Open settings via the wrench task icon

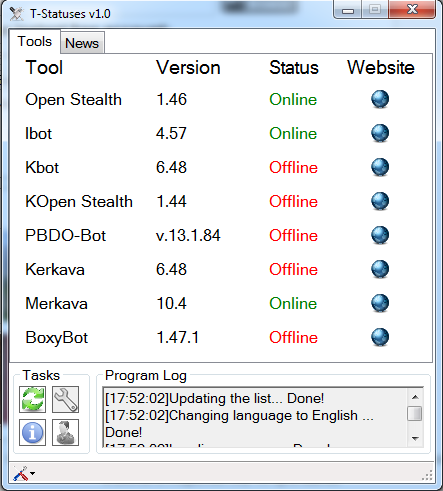coord(65,399)
